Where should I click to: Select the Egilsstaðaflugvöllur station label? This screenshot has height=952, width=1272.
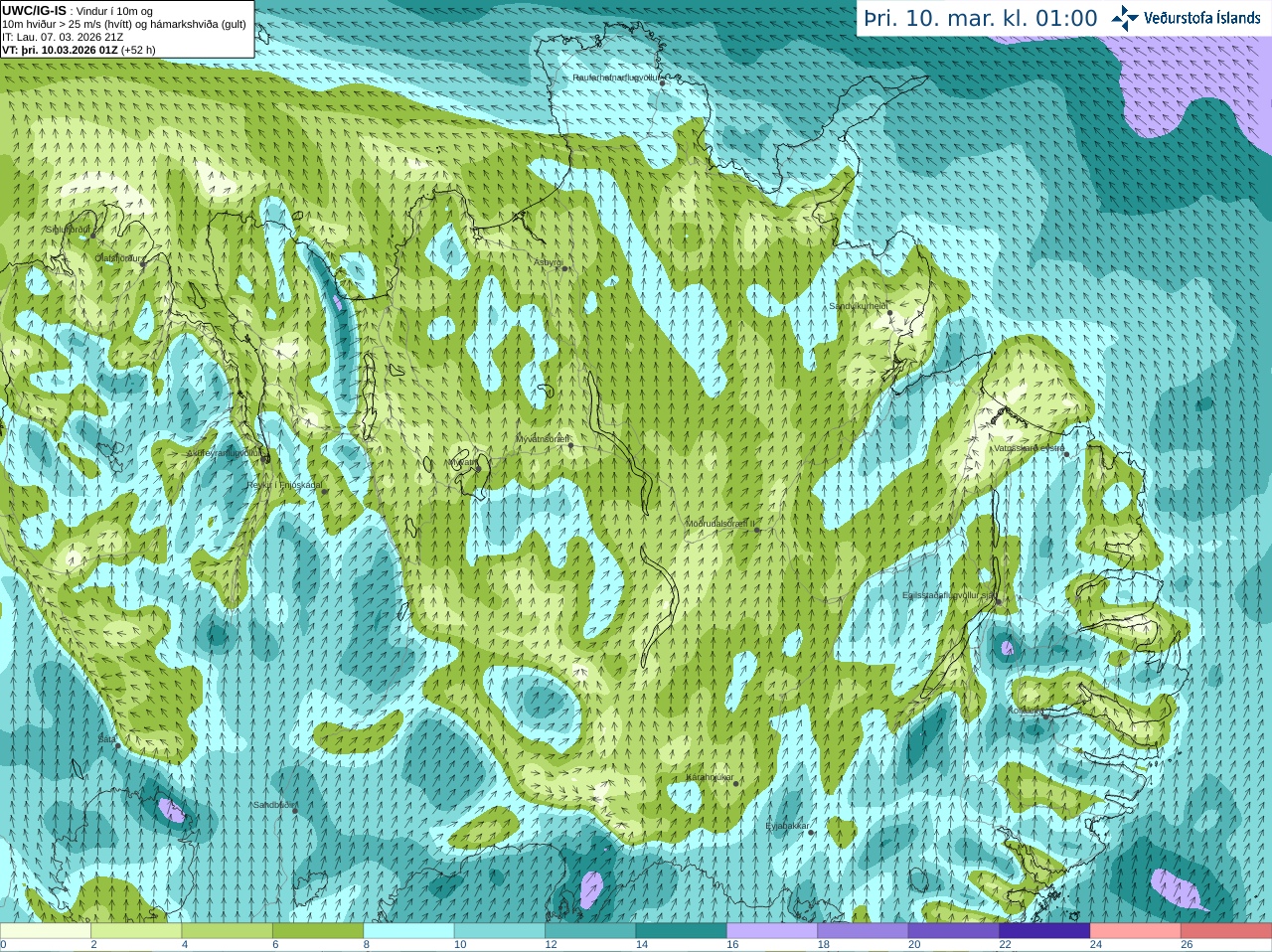948,595
